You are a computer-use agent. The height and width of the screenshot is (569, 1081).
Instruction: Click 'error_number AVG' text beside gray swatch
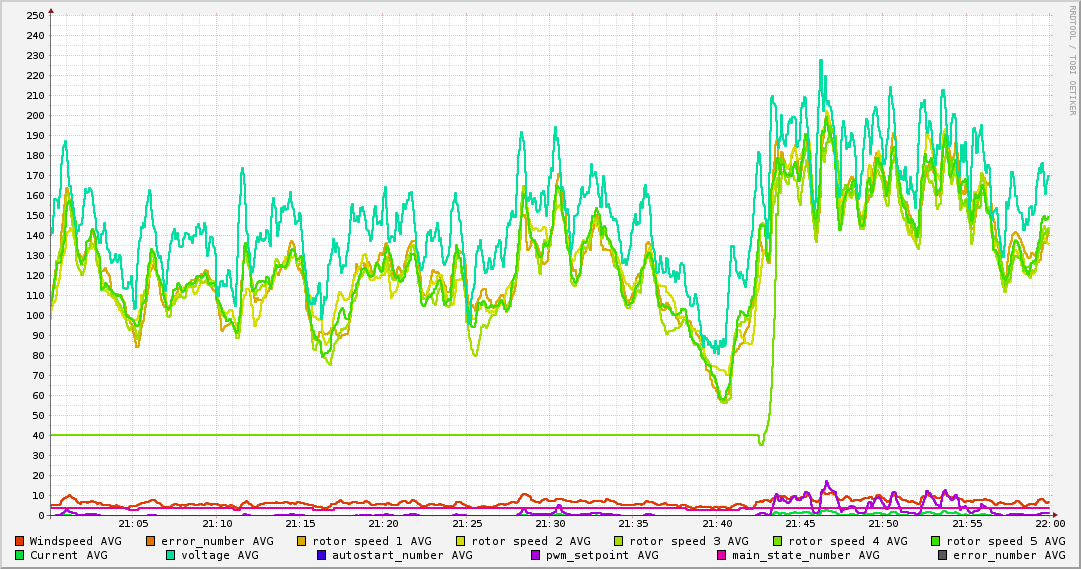(x=1009, y=555)
